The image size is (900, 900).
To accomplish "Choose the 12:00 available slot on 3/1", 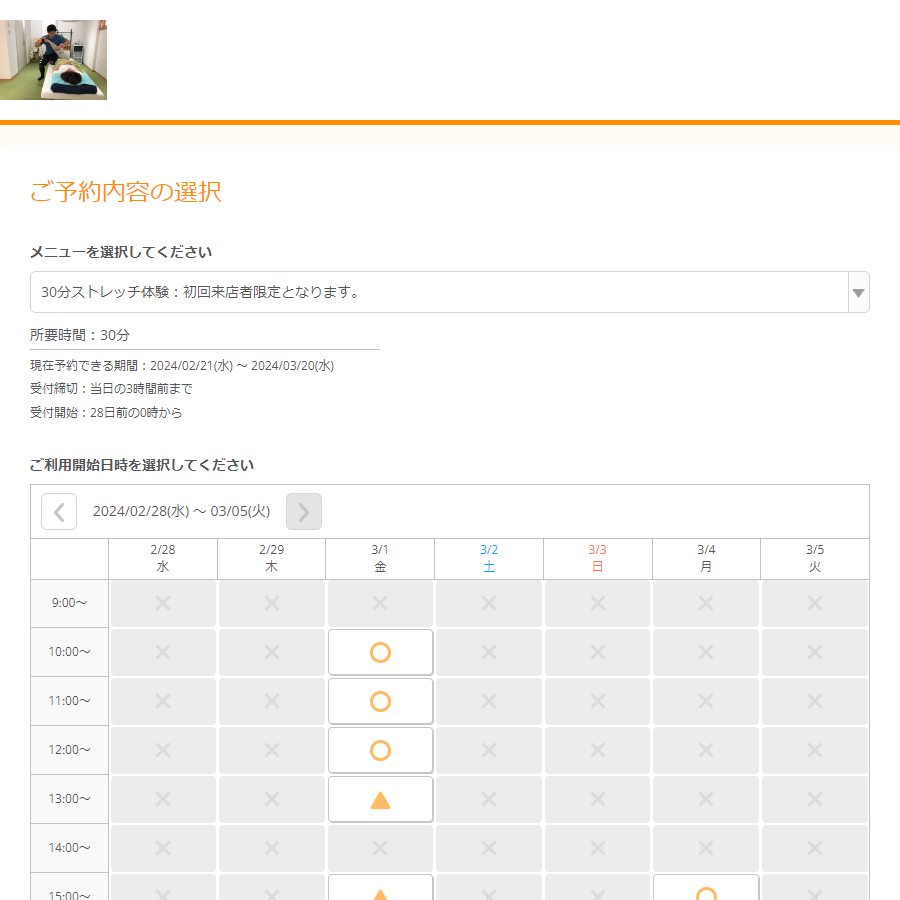I will click(x=380, y=750).
